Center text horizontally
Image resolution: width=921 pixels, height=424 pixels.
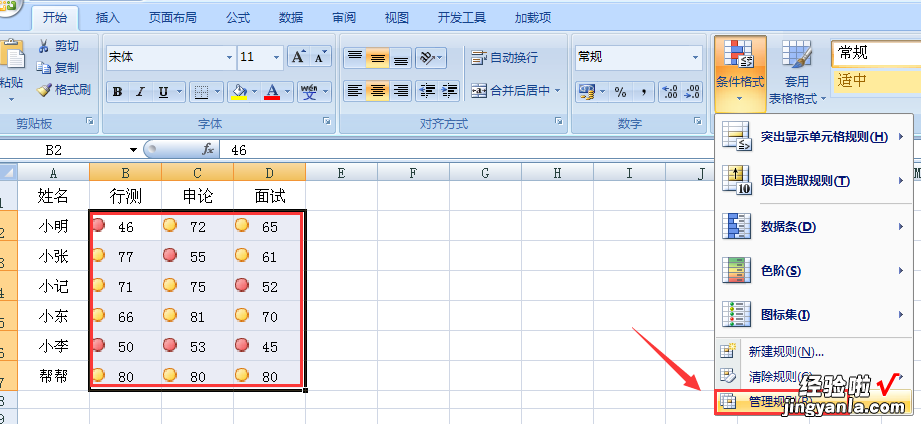coord(378,90)
